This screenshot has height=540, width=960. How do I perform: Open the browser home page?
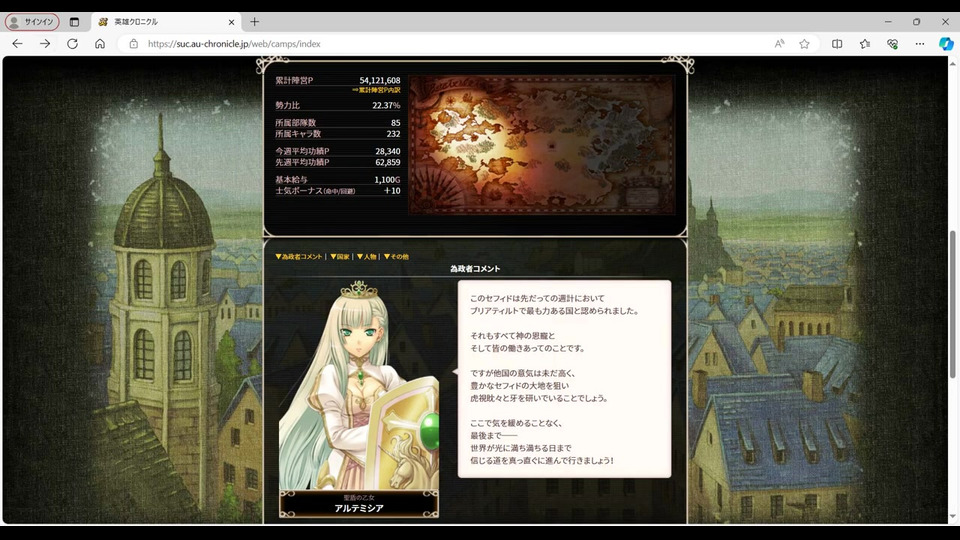pyautogui.click(x=100, y=43)
